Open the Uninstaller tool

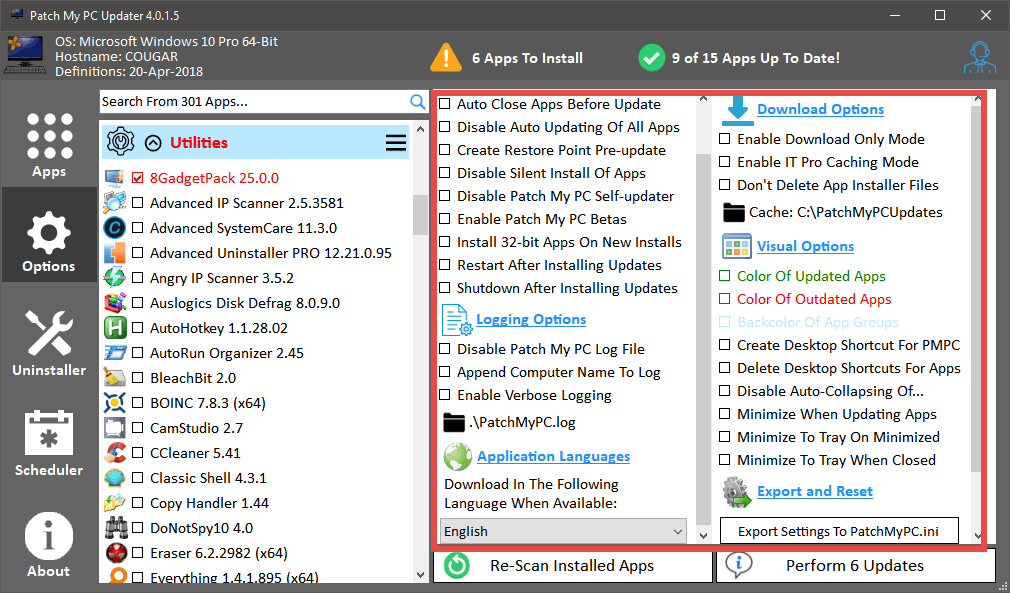pyautogui.click(x=49, y=342)
